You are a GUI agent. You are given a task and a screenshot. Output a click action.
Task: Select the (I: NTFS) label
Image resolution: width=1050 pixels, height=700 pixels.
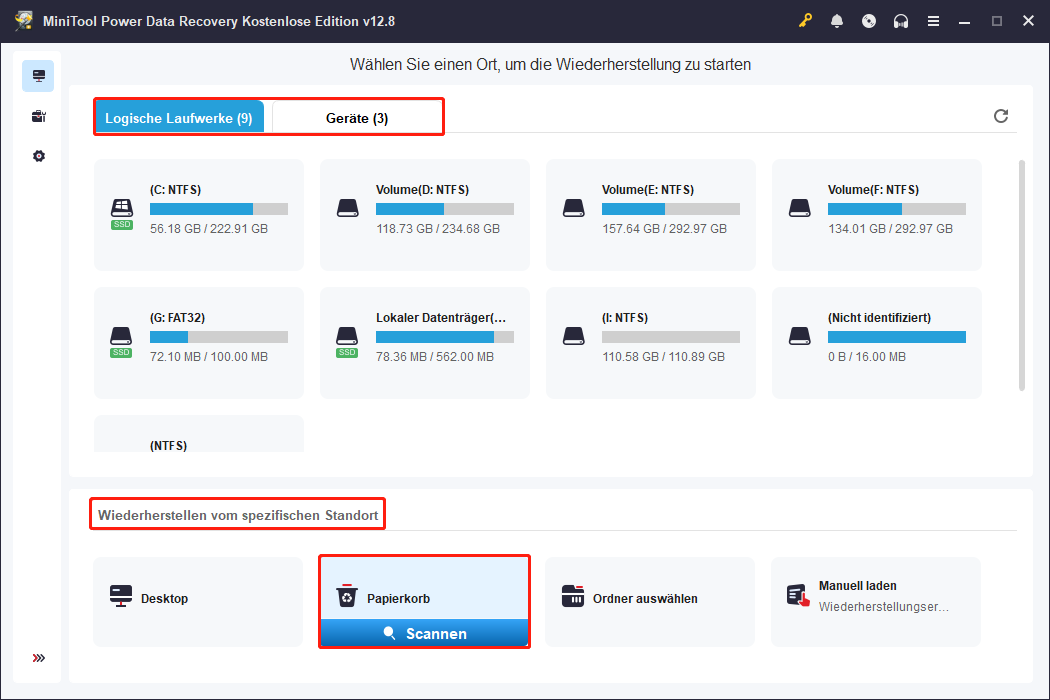click(625, 318)
